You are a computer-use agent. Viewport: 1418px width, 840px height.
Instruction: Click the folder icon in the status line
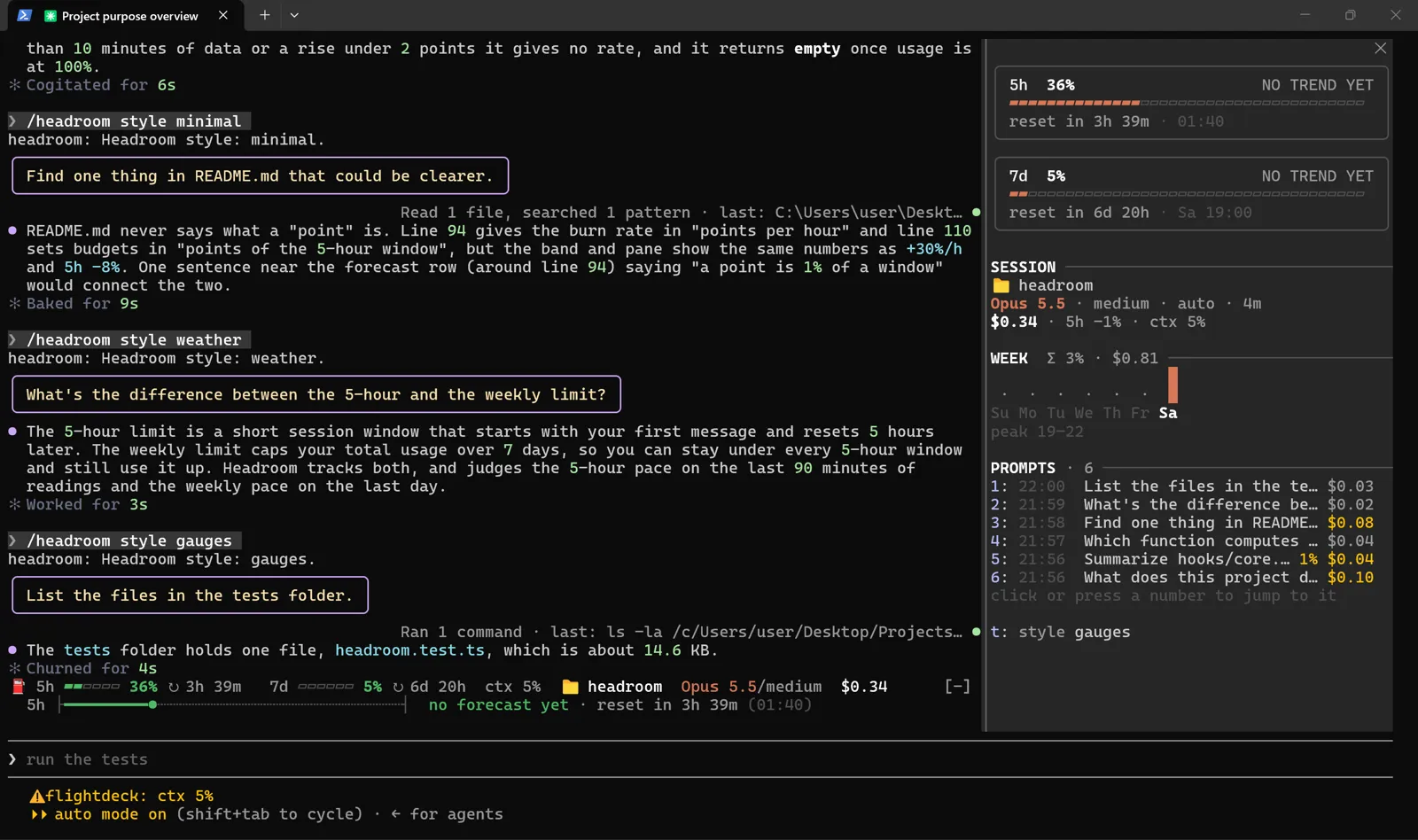point(571,687)
